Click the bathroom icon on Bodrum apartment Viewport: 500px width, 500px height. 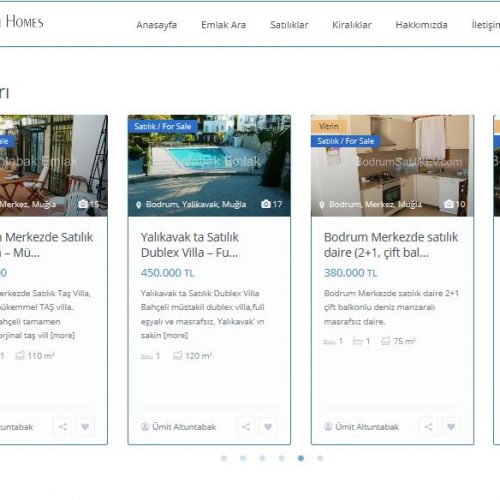point(357,341)
